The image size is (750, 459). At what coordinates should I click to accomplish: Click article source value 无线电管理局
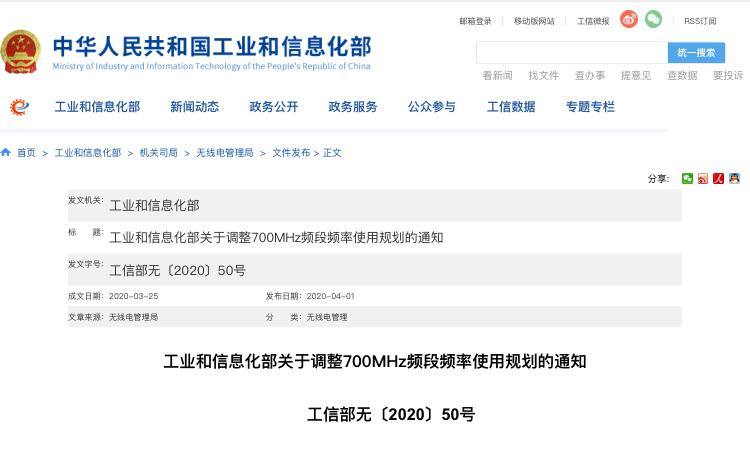(x=133, y=317)
